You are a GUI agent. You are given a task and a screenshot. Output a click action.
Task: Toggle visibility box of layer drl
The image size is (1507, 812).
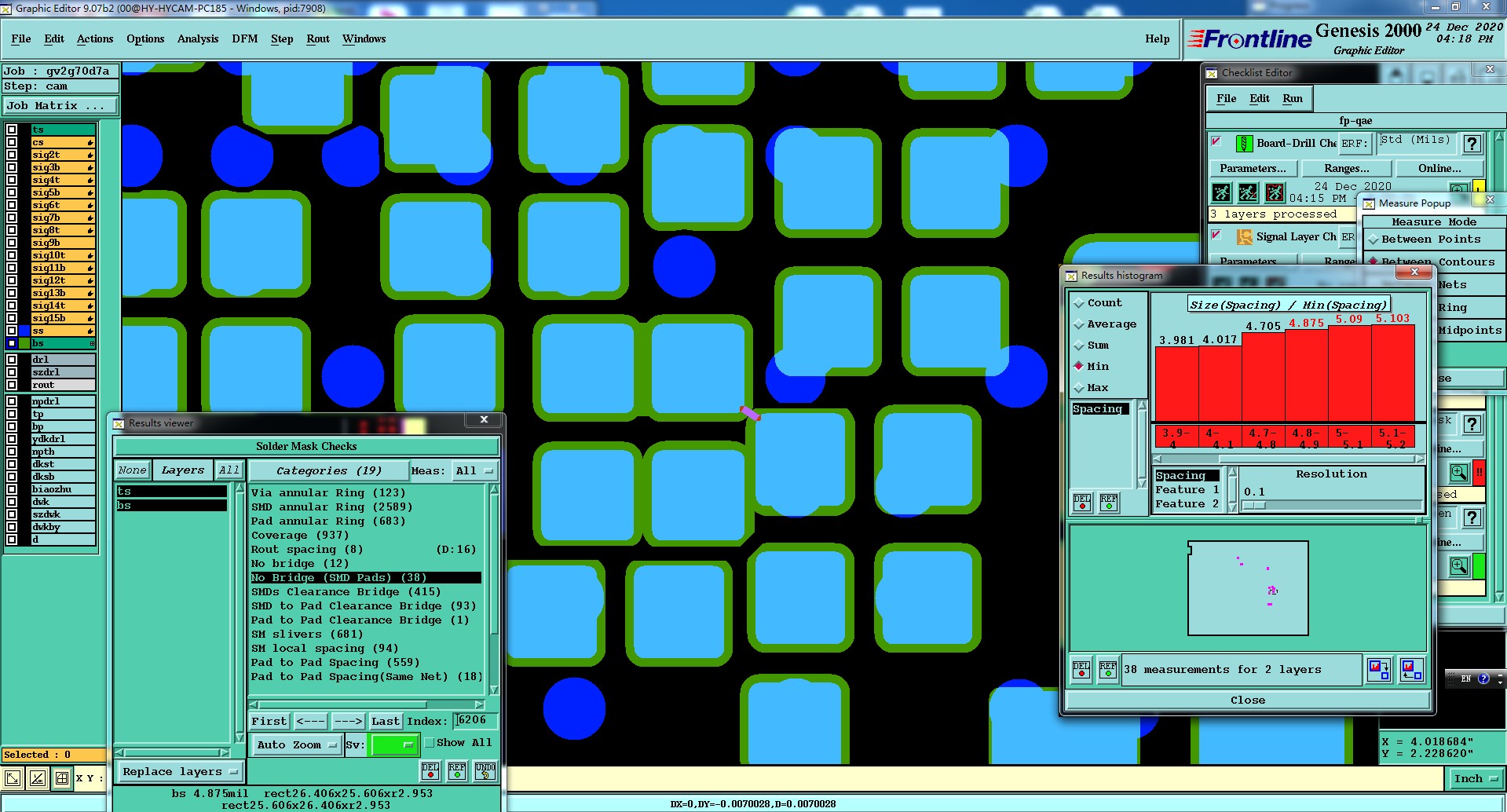pos(12,360)
